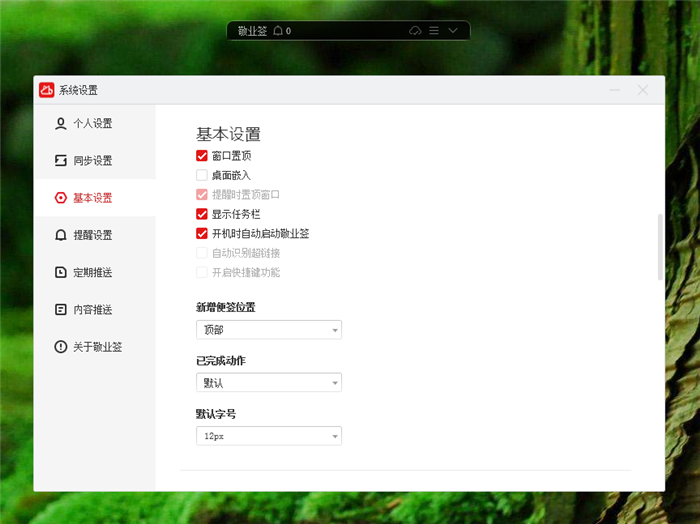The height and width of the screenshot is (524, 700).
Task: Click the 基本设置 heading text
Action: (228, 134)
